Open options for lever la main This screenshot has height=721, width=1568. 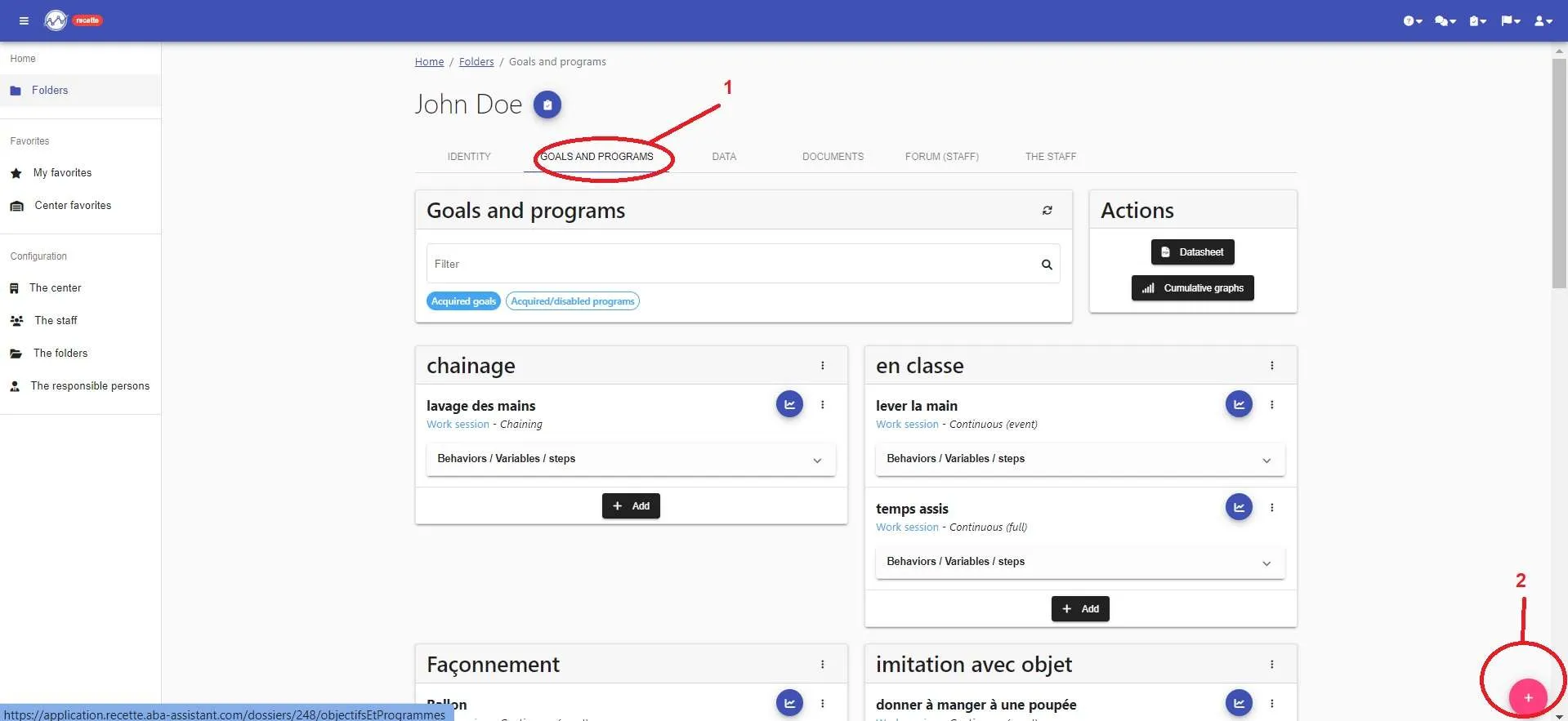(1272, 405)
